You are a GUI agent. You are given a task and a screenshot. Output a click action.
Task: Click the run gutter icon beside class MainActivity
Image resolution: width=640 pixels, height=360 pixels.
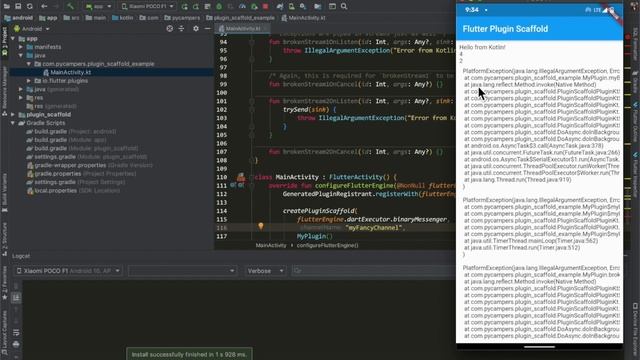tap(241, 177)
